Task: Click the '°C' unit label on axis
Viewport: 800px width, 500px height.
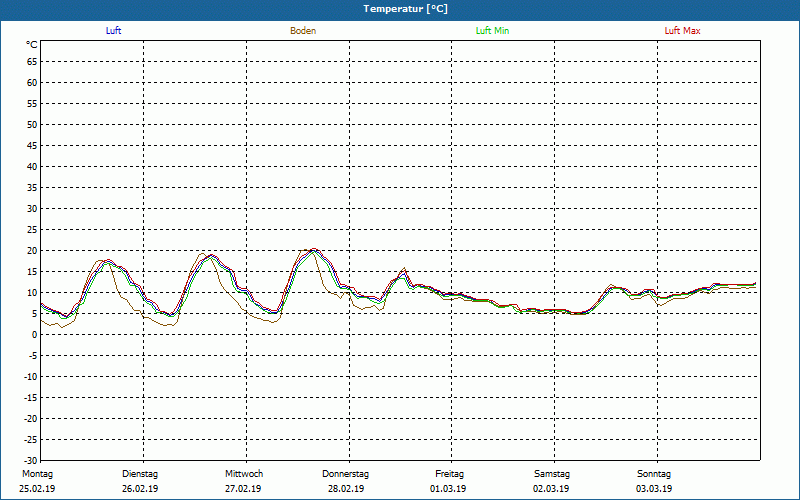Action: point(32,45)
